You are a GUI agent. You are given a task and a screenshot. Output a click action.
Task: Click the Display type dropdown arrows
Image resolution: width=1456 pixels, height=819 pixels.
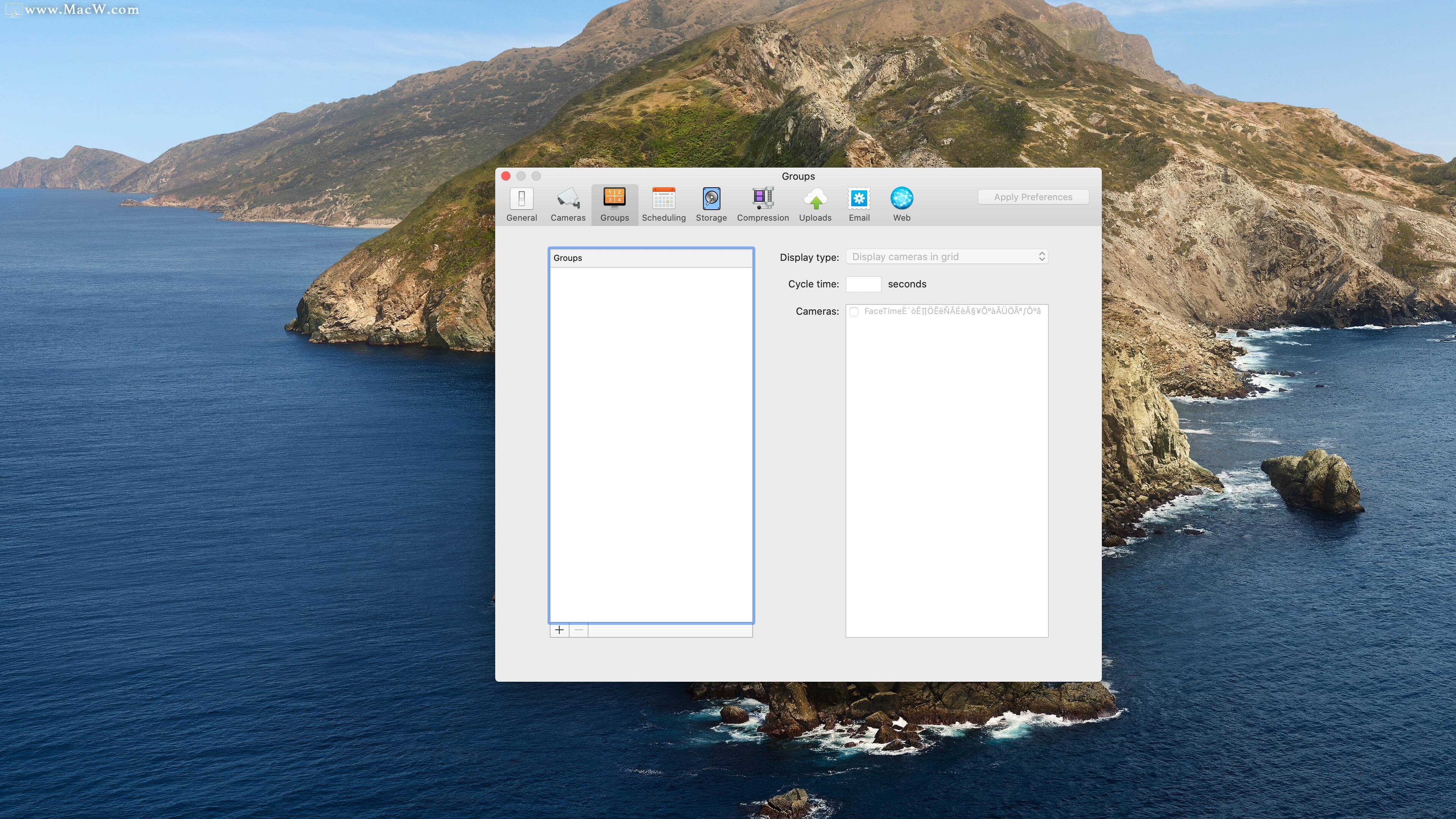[1041, 257]
